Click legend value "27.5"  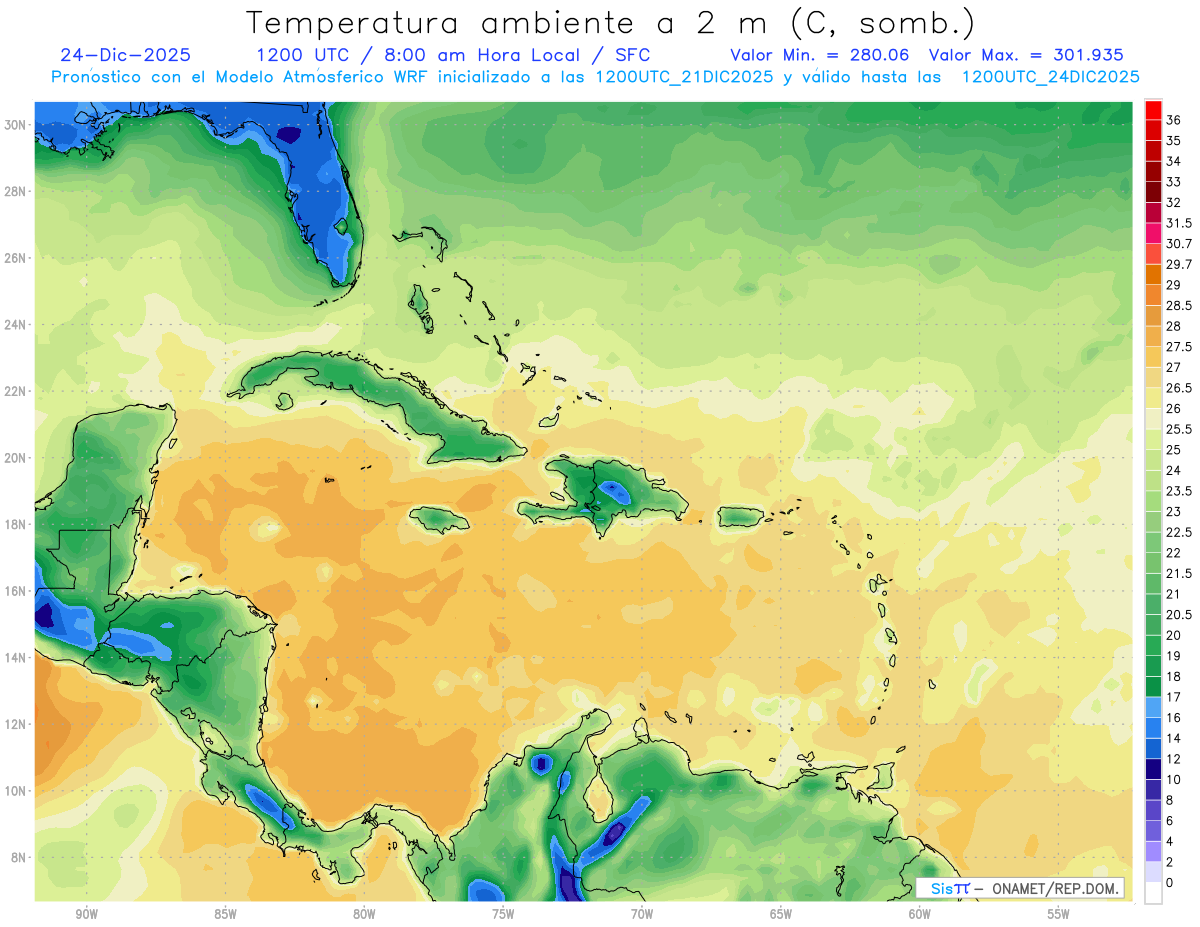[x=1179, y=346]
